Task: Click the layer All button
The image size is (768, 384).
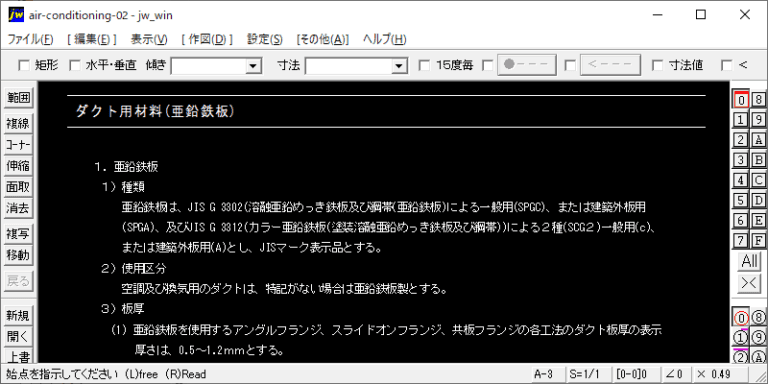Action: coord(750,262)
